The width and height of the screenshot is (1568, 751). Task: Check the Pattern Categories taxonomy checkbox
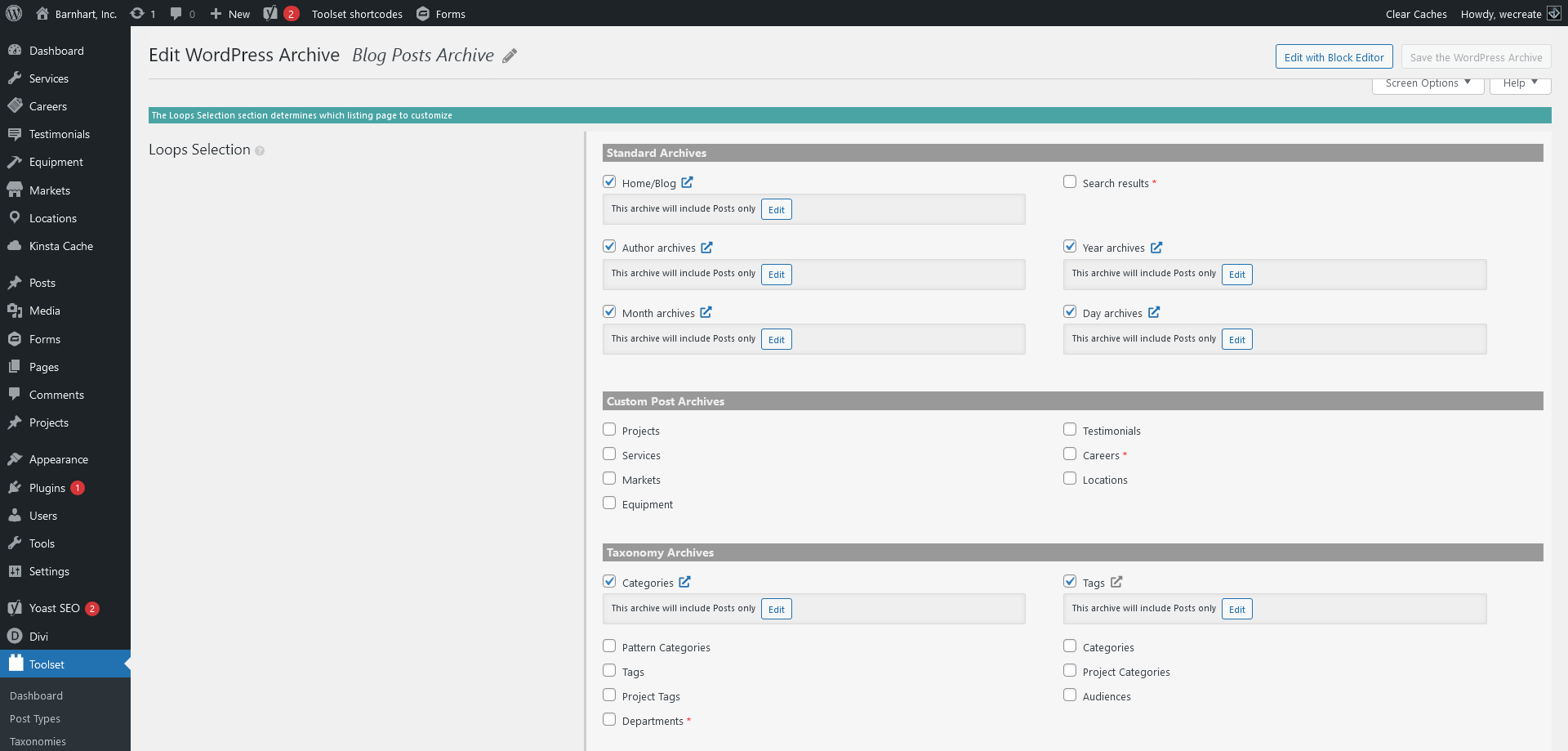pos(609,646)
